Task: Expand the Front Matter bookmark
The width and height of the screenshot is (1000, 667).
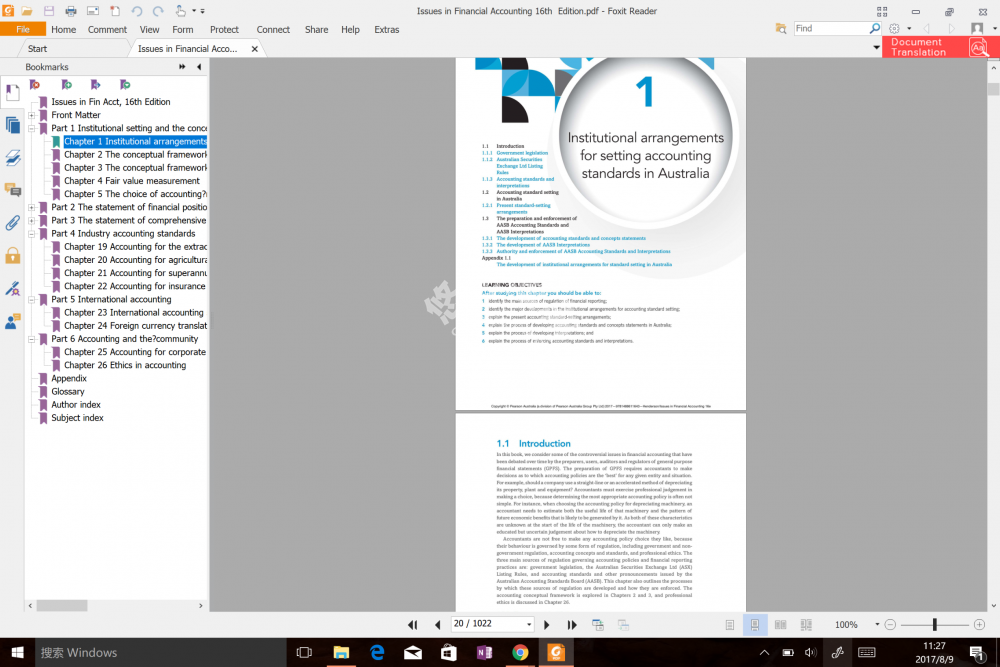Action: point(32,115)
